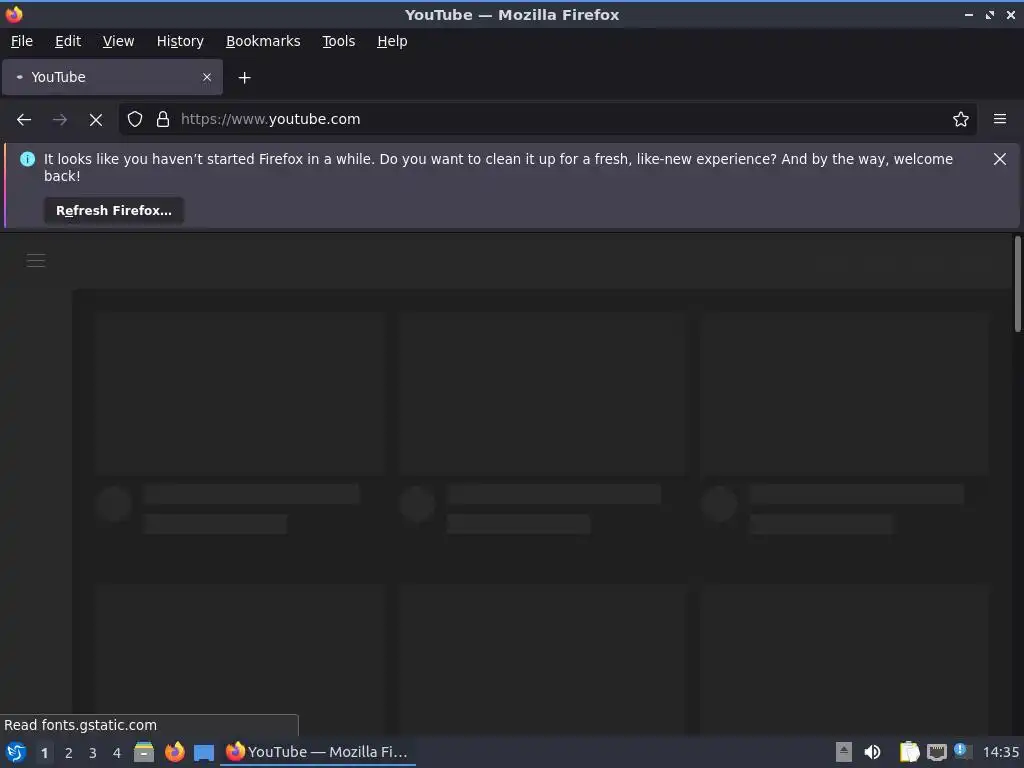Screen dimensions: 1024x768
Task: Open removable media tray icon
Action: pyautogui.click(x=844, y=752)
